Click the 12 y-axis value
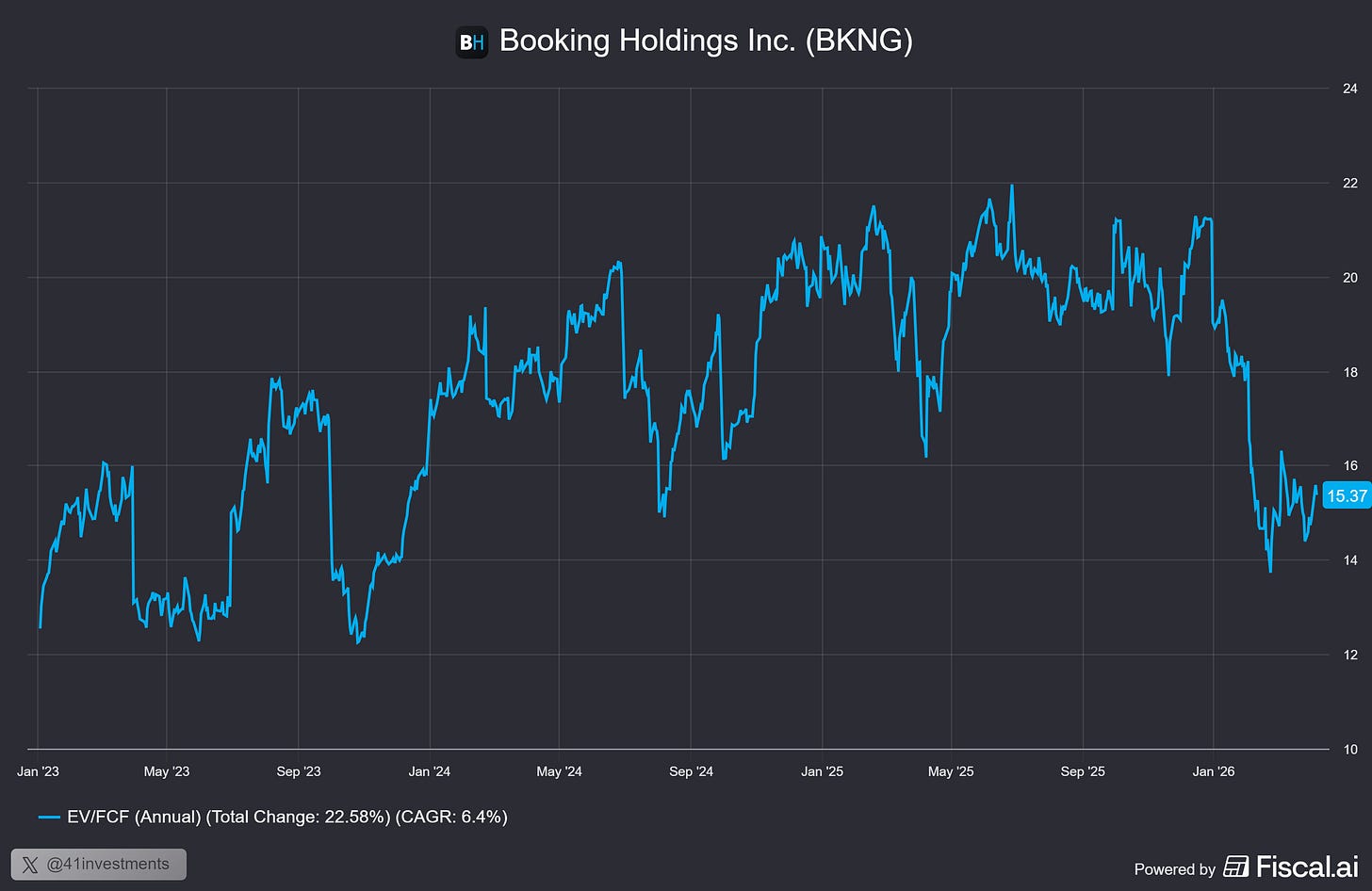The width and height of the screenshot is (1372, 891). coord(1349,655)
